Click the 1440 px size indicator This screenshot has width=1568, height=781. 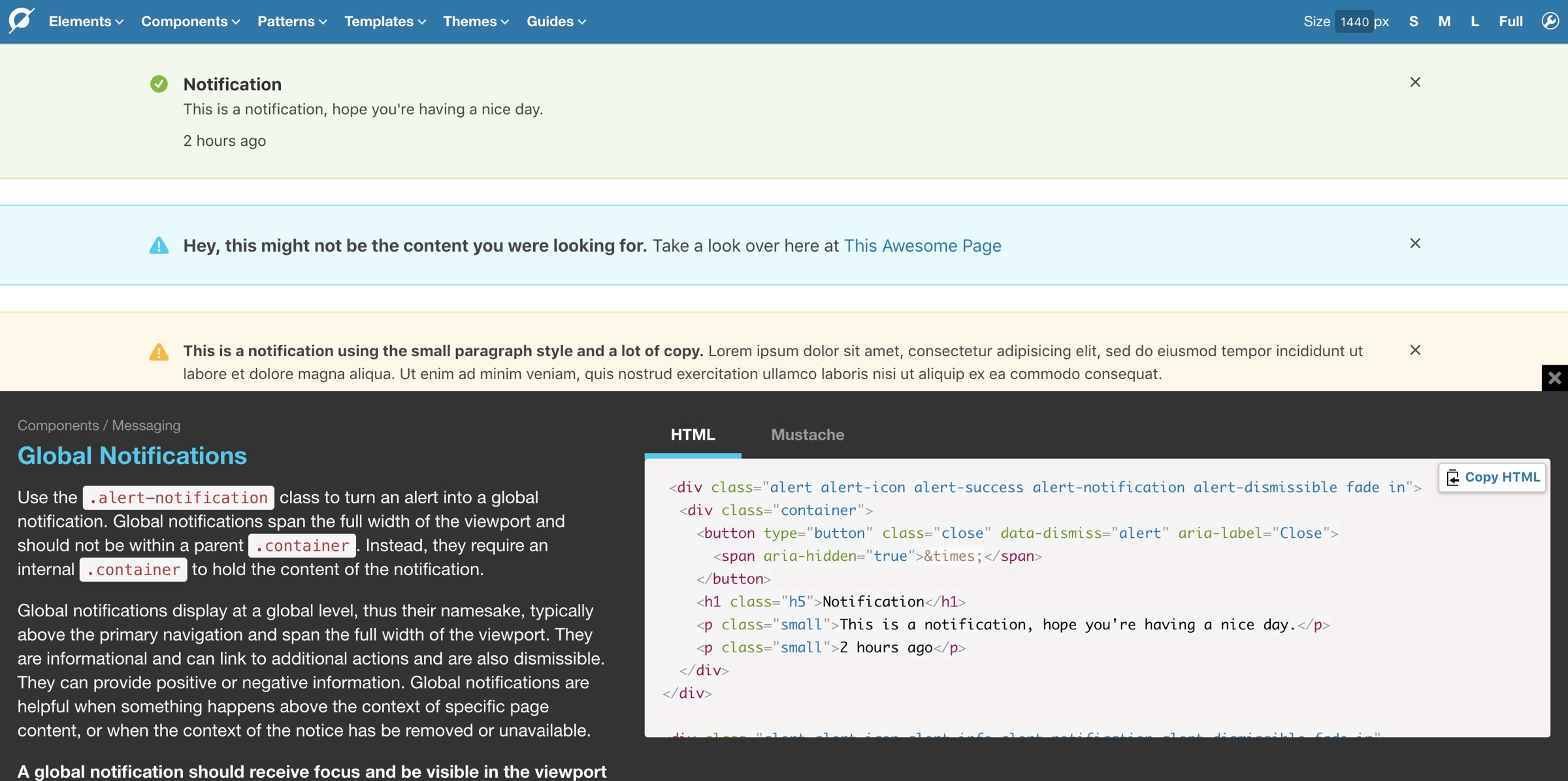[1354, 21]
